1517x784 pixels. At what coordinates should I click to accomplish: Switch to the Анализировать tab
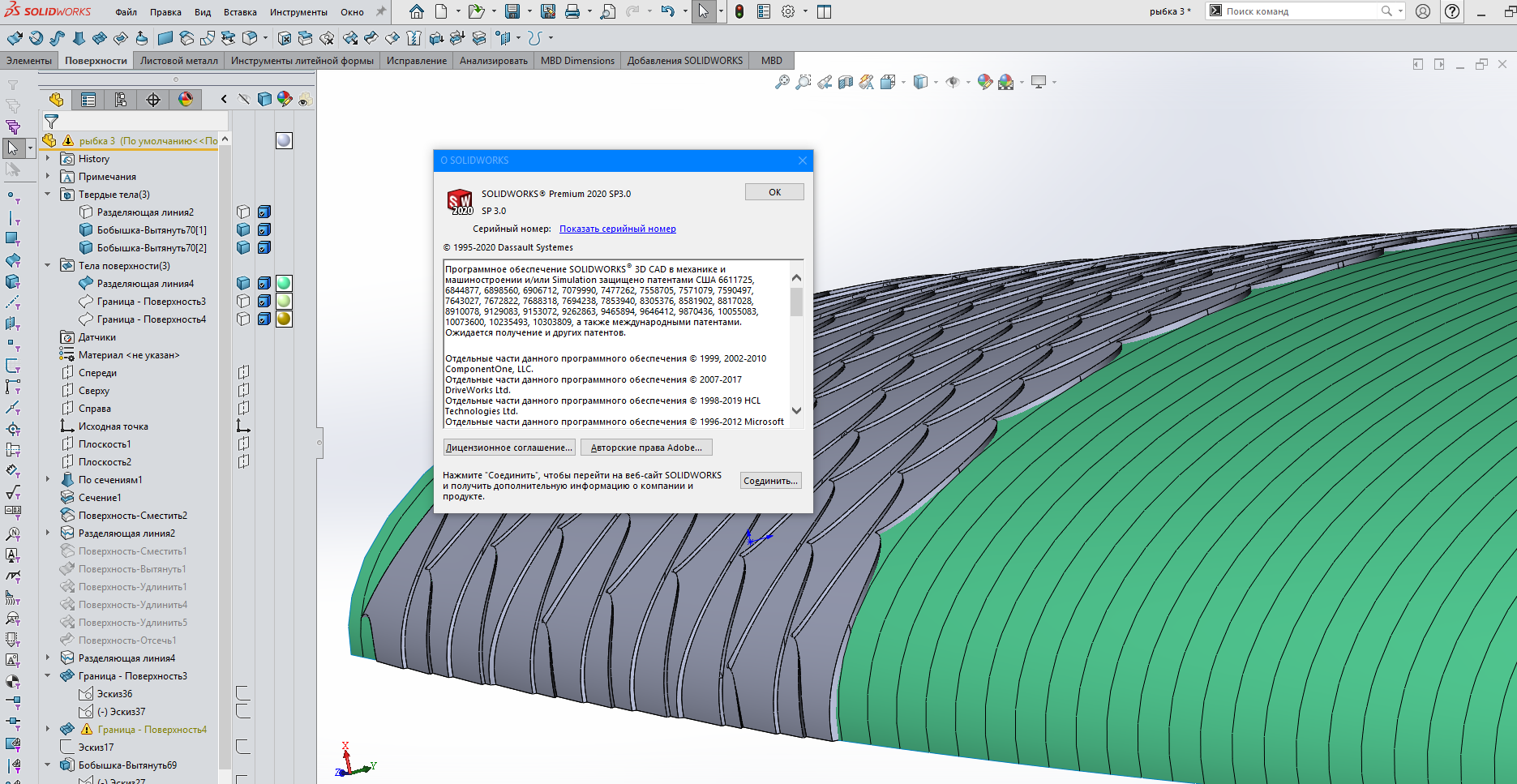click(494, 61)
